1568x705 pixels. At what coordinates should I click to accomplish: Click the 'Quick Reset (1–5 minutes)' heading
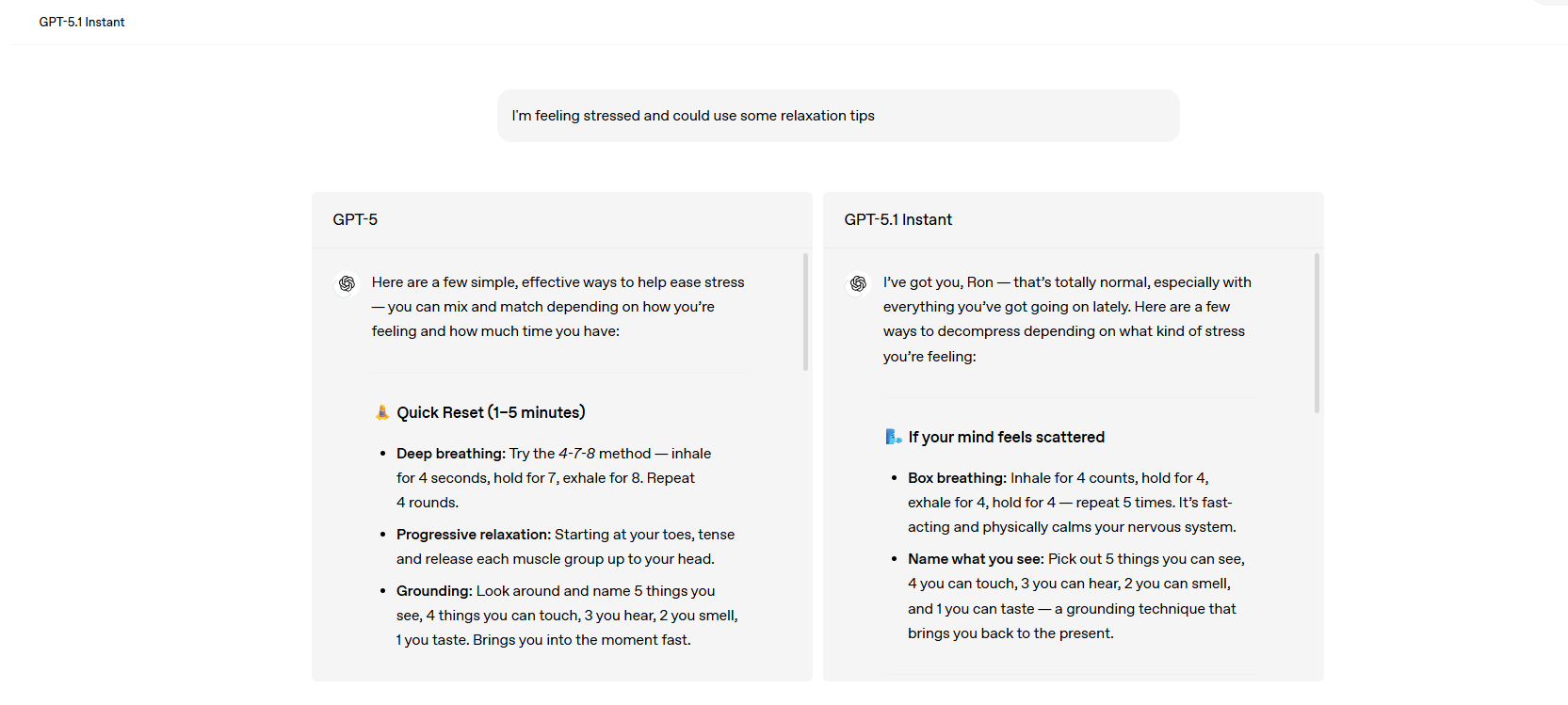(x=491, y=412)
